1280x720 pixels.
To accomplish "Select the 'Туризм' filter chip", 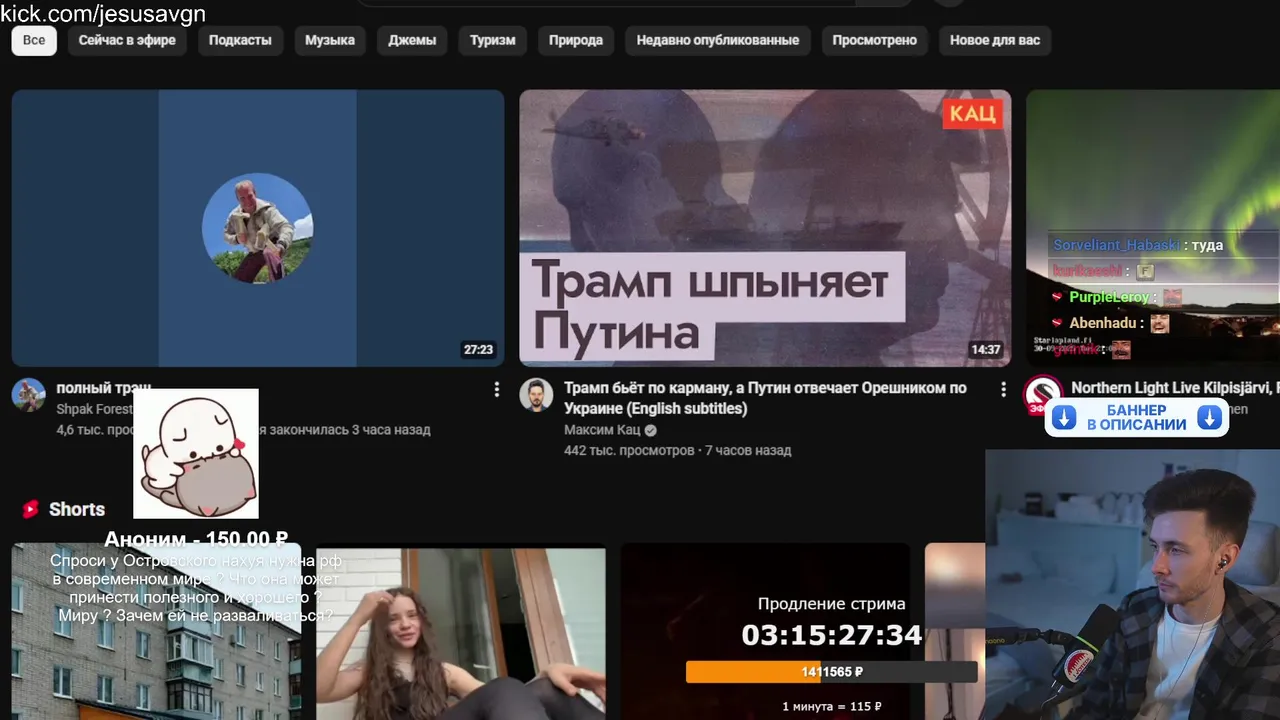I will tap(493, 40).
